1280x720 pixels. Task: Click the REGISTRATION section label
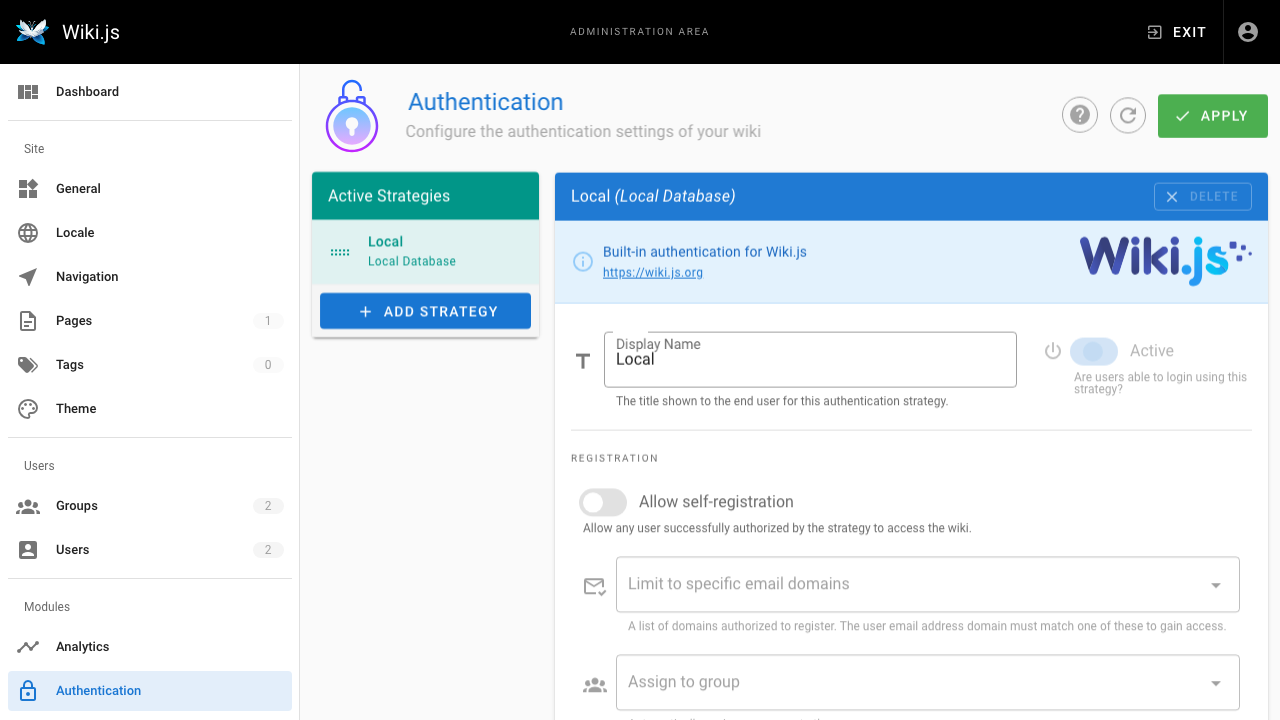pos(615,458)
